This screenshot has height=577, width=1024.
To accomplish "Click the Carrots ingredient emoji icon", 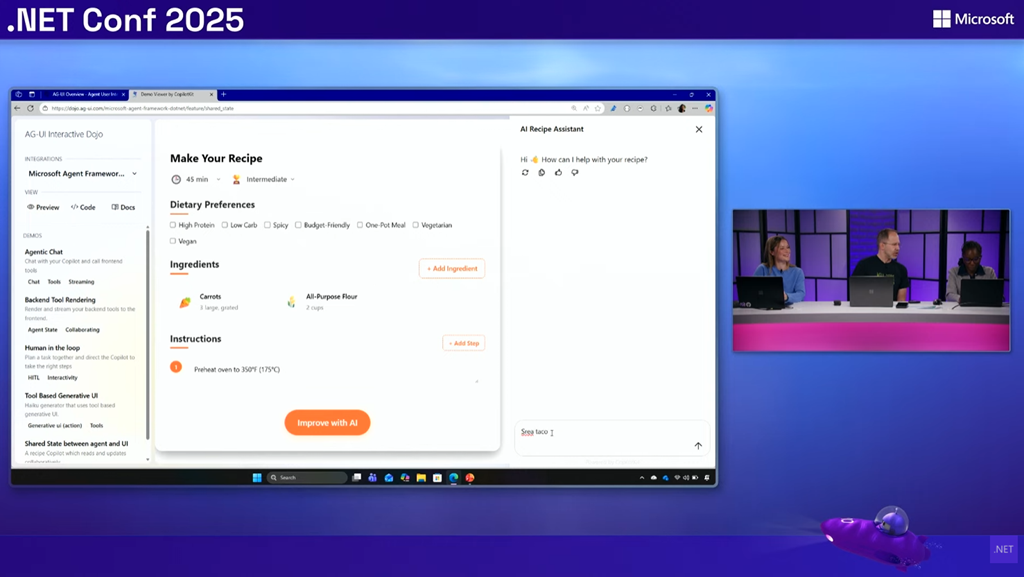I will (185, 302).
